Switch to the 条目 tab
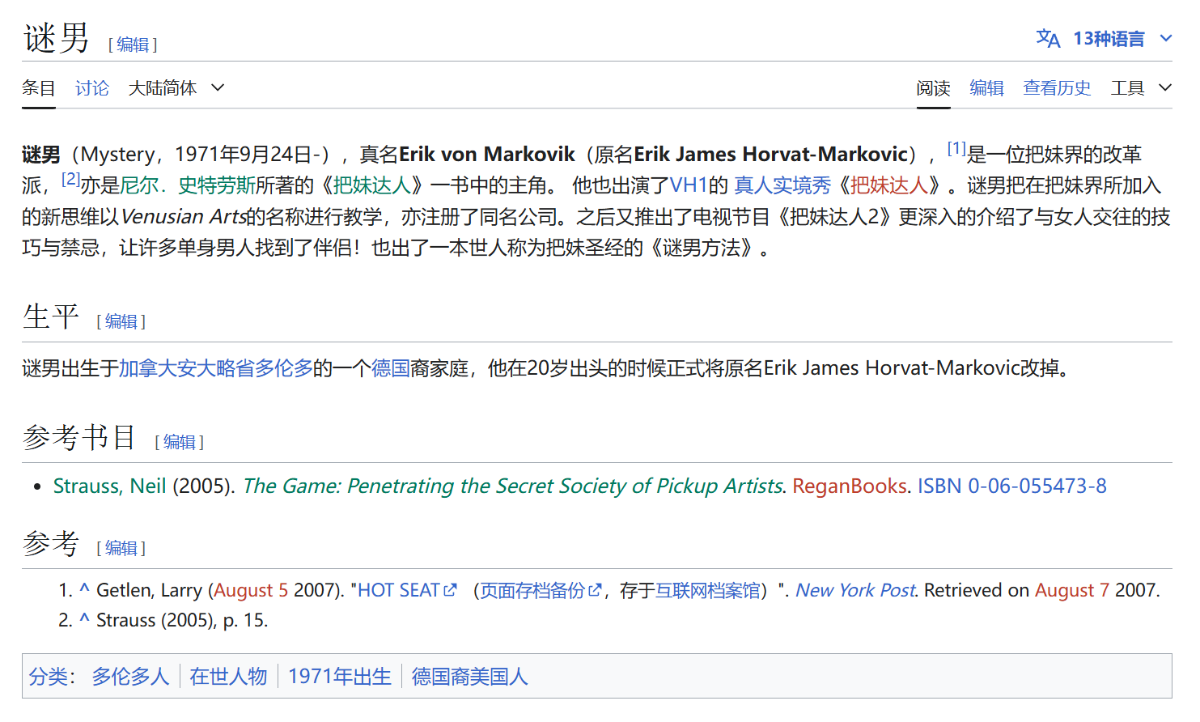1200x722 pixels. coord(39,88)
